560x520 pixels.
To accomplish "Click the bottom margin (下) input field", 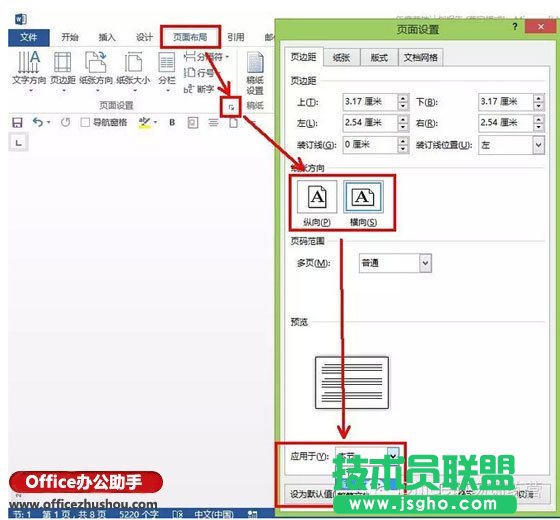I will [x=506, y=102].
